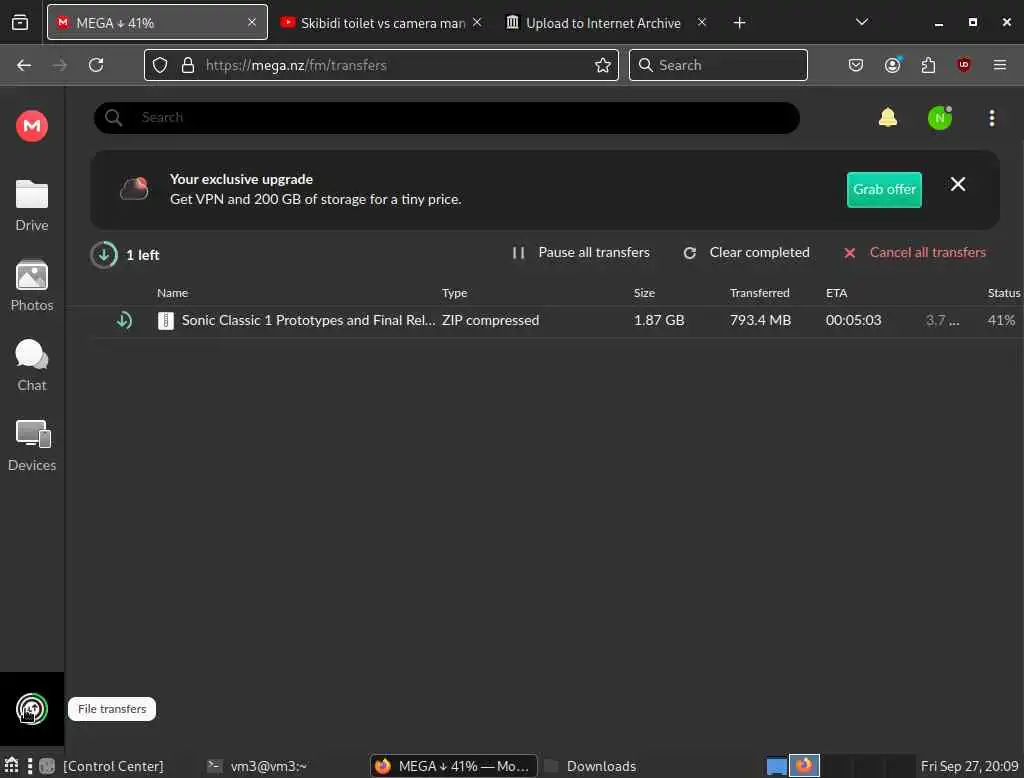
Task: Close the Skibidi toilet tab
Action: [477, 22]
